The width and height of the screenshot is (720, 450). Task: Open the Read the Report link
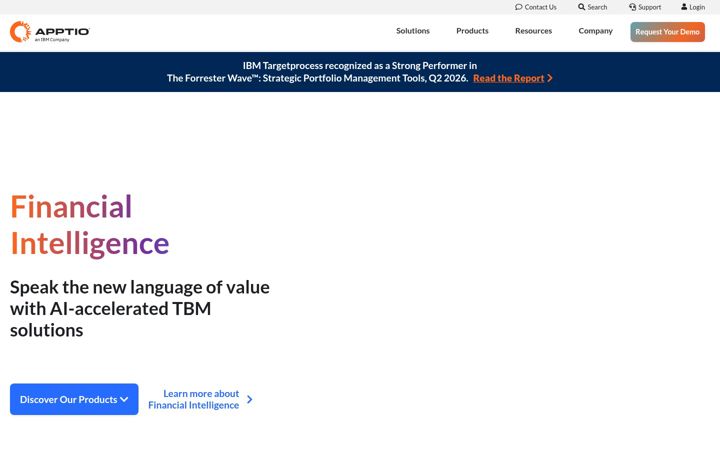pos(508,78)
